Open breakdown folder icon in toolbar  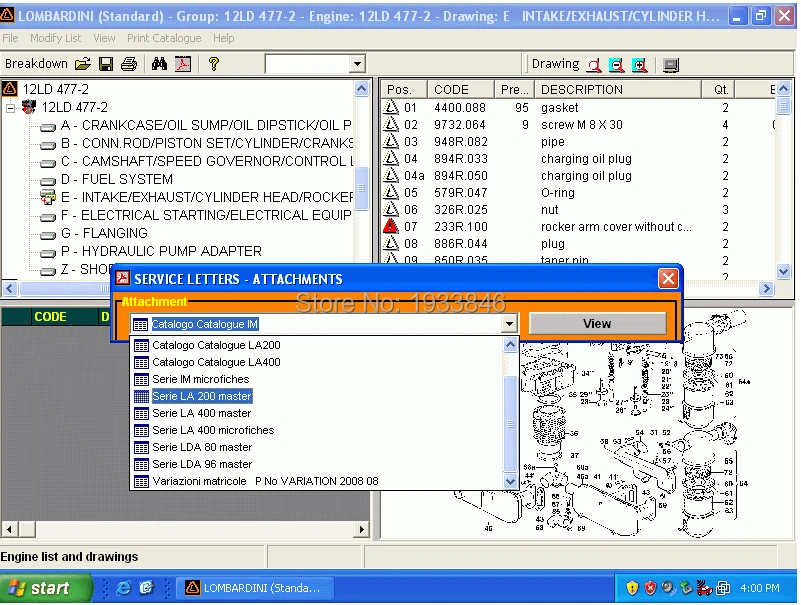point(83,64)
